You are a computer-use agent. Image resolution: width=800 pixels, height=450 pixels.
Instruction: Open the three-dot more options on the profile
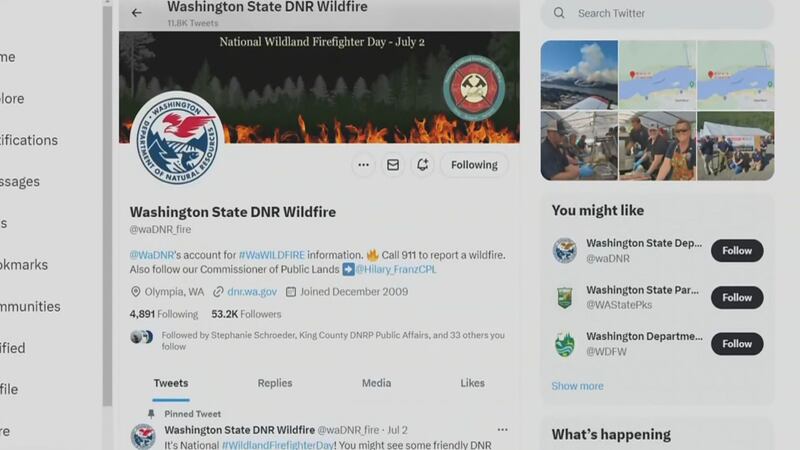point(363,165)
